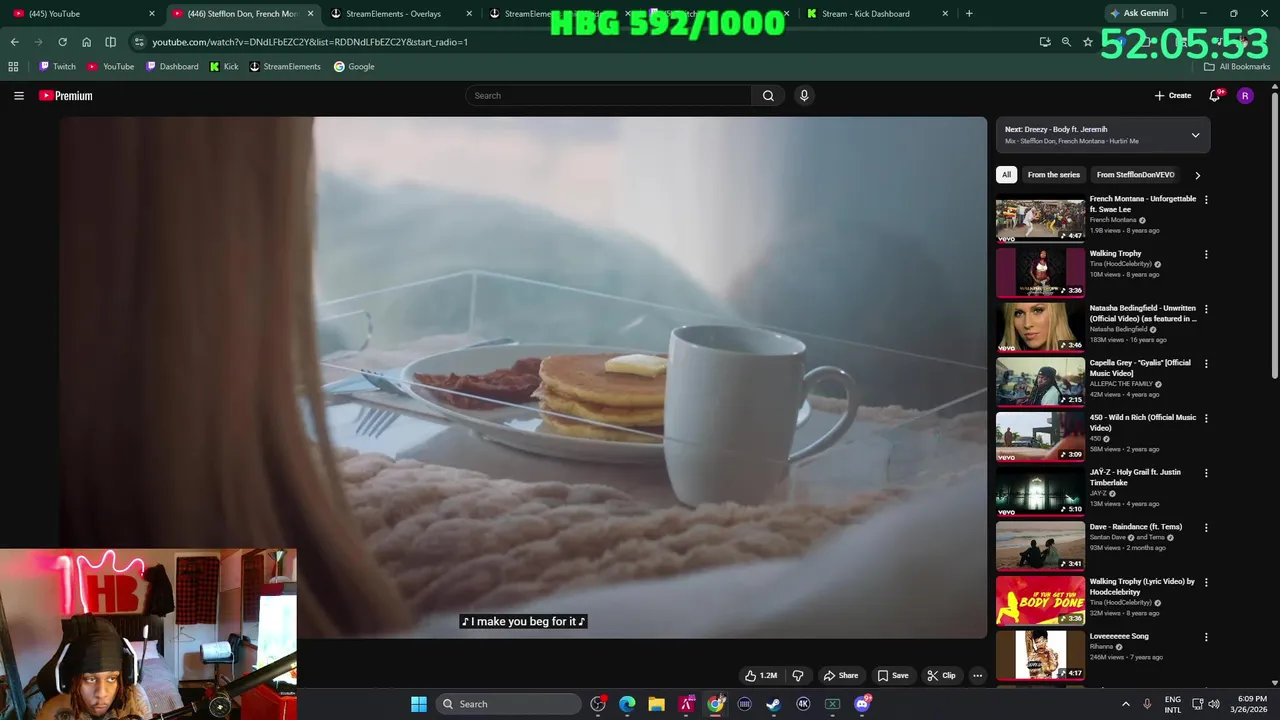Play Walking Trophy video thumbnail

[1040, 272]
